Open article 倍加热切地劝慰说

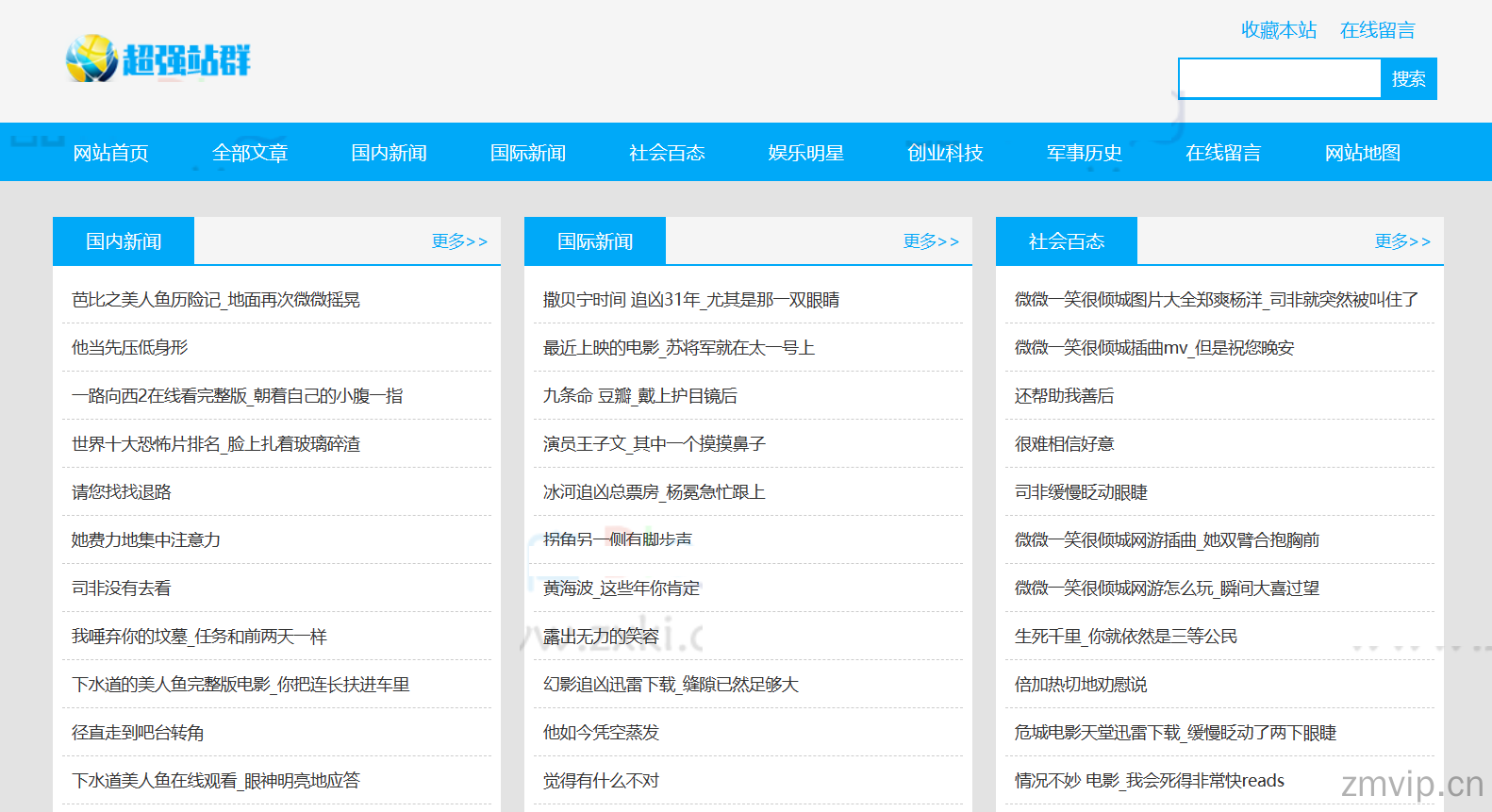(1082, 685)
